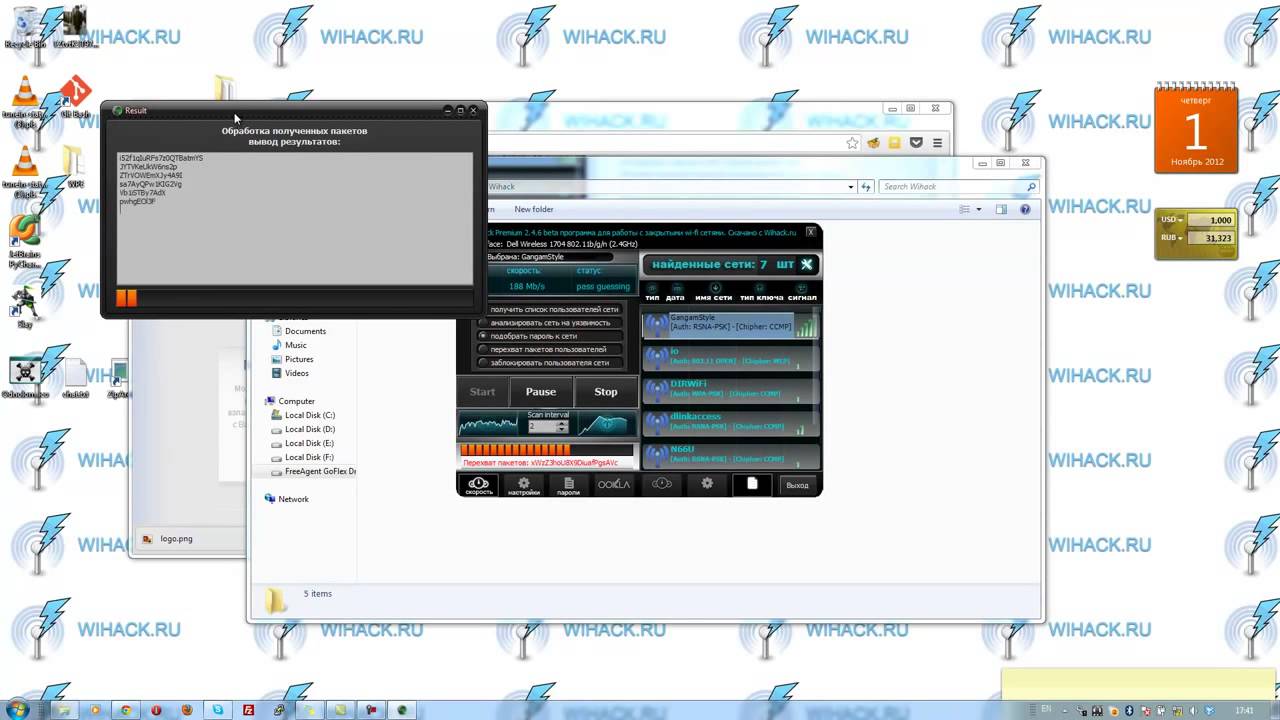Select Local Disk (C:) in sidebar
This screenshot has width=1280, height=720.
pos(303,415)
